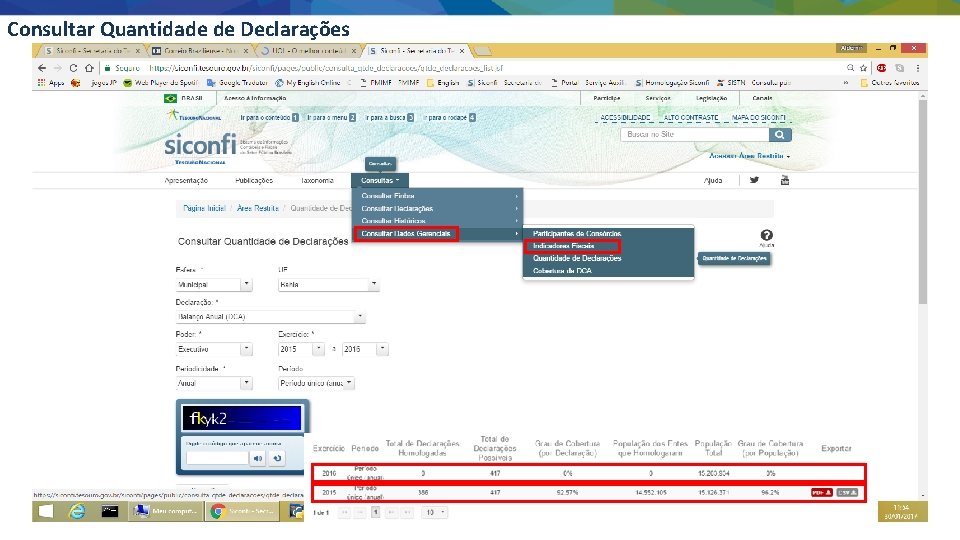The image size is (960, 540).
Task: Click the ACESSIBILIDADE link
Action: pos(625,118)
